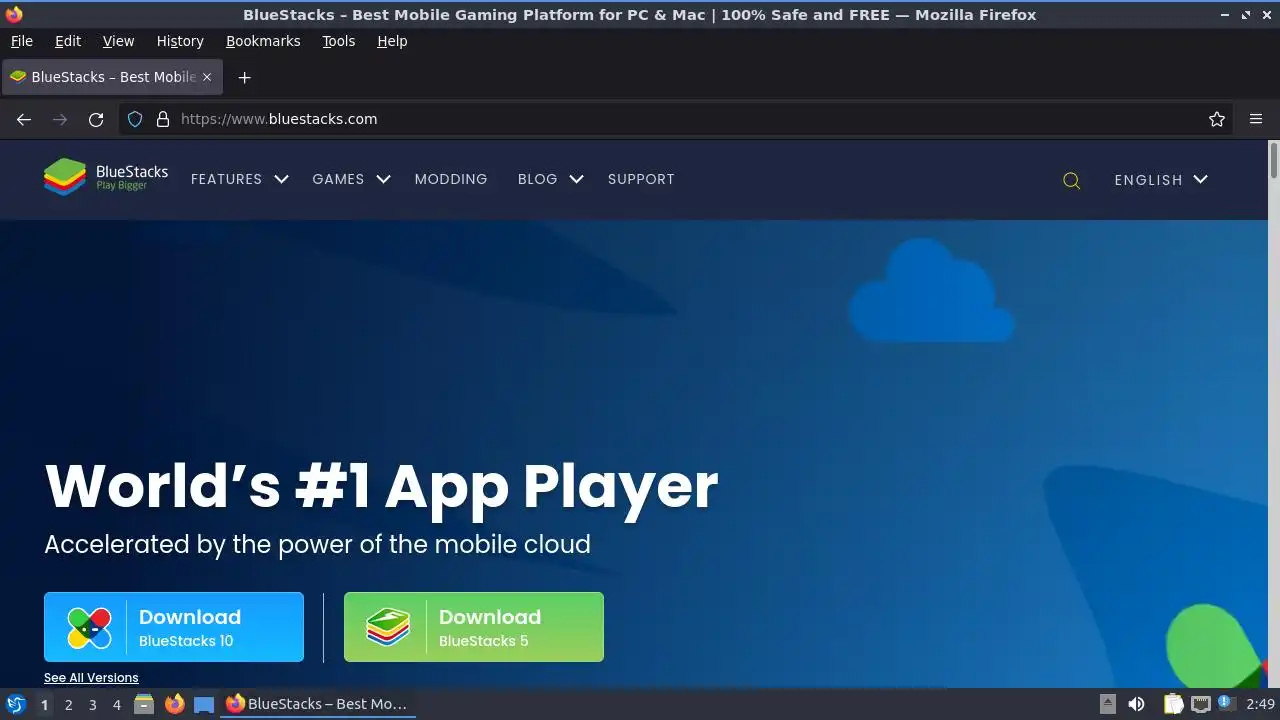Click the show desktop icon in taskbar
1280x720 pixels.
coord(204,704)
